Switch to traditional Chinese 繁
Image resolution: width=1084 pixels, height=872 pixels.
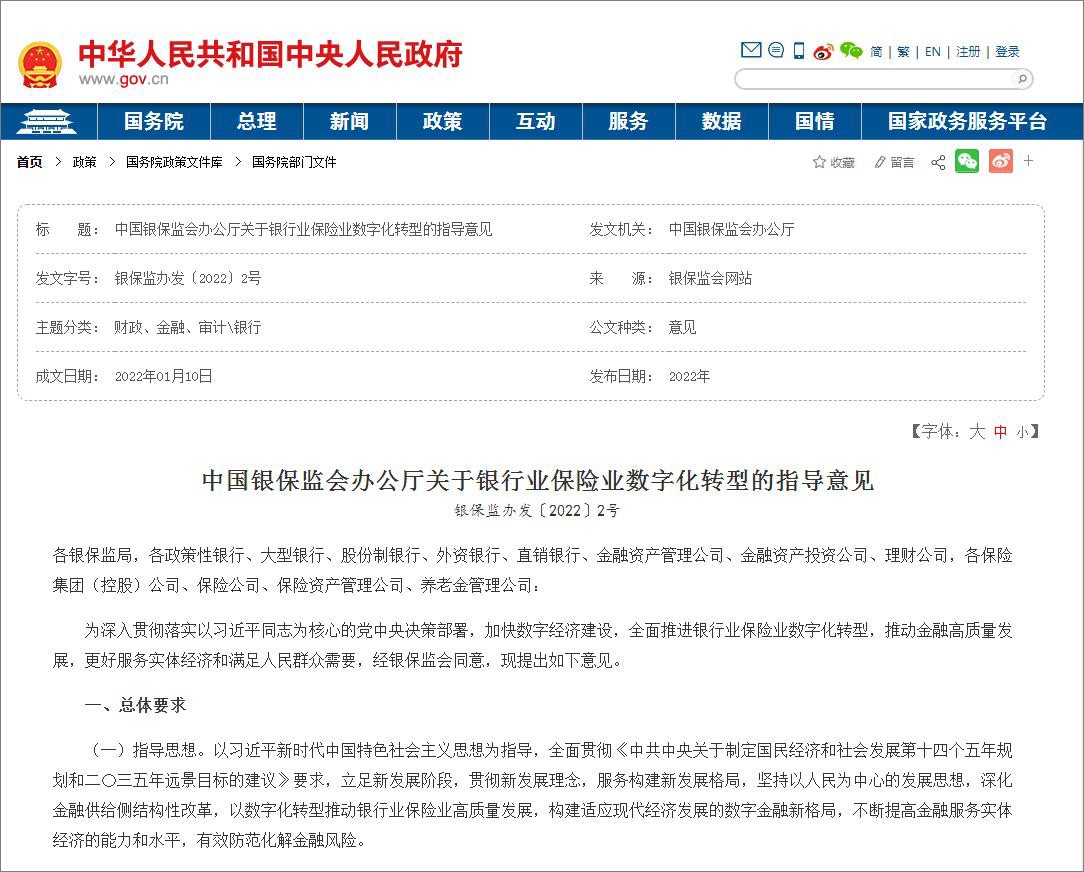pyautogui.click(x=903, y=52)
